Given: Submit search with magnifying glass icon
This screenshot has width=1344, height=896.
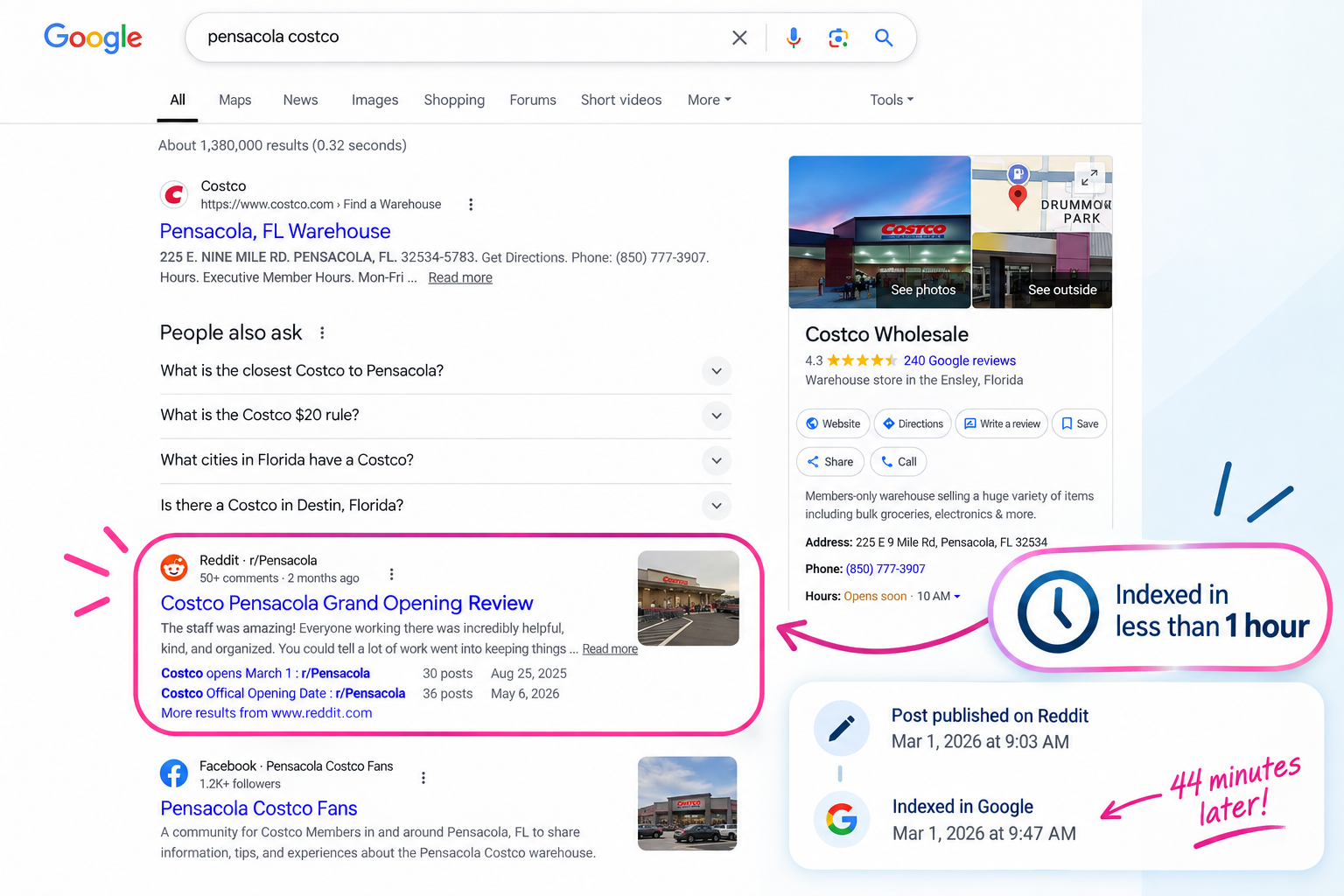Looking at the screenshot, I should [884, 38].
